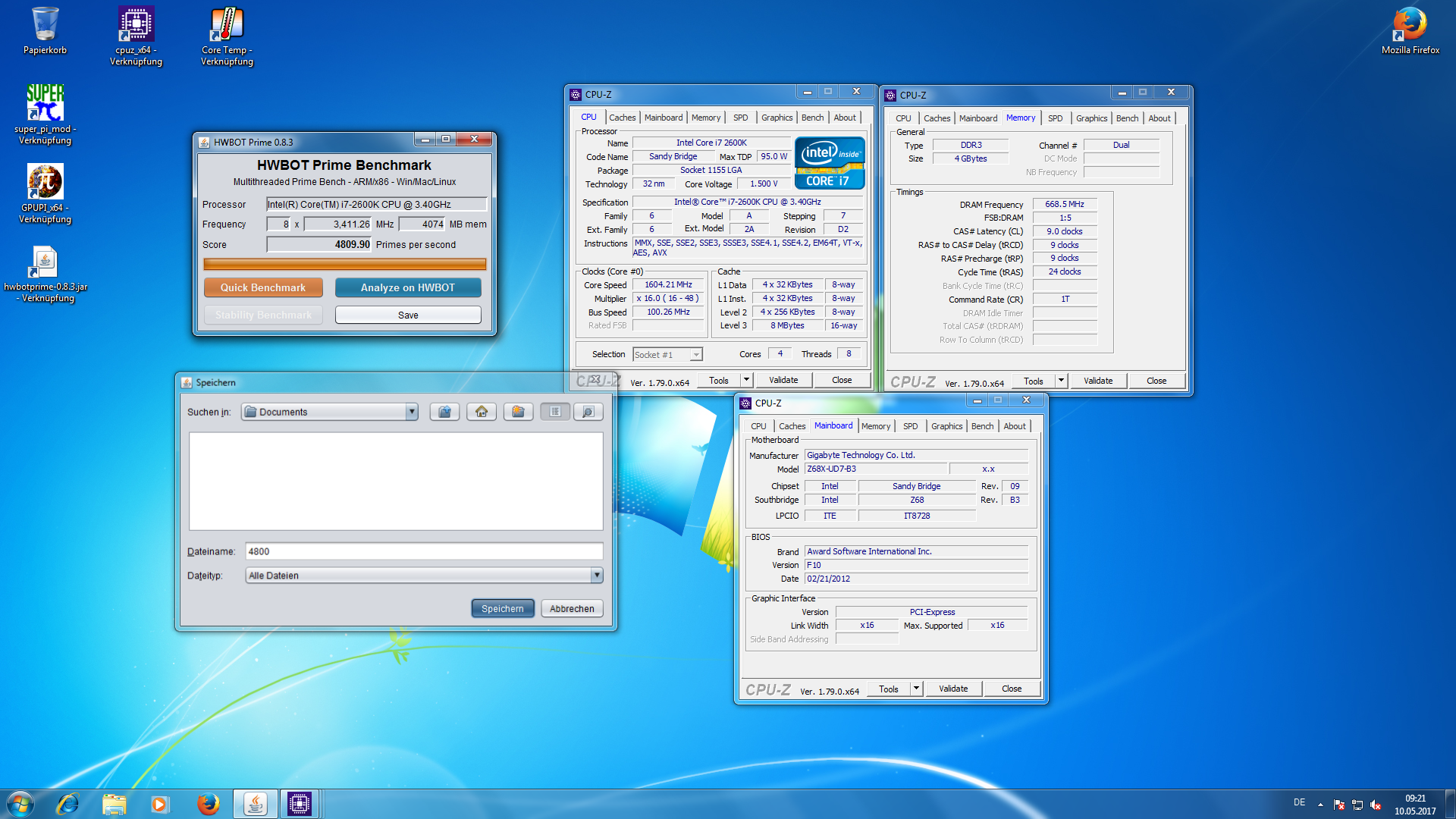Click the Intel Core i7 logo in CPU-Z
1456x819 pixels.
(830, 163)
